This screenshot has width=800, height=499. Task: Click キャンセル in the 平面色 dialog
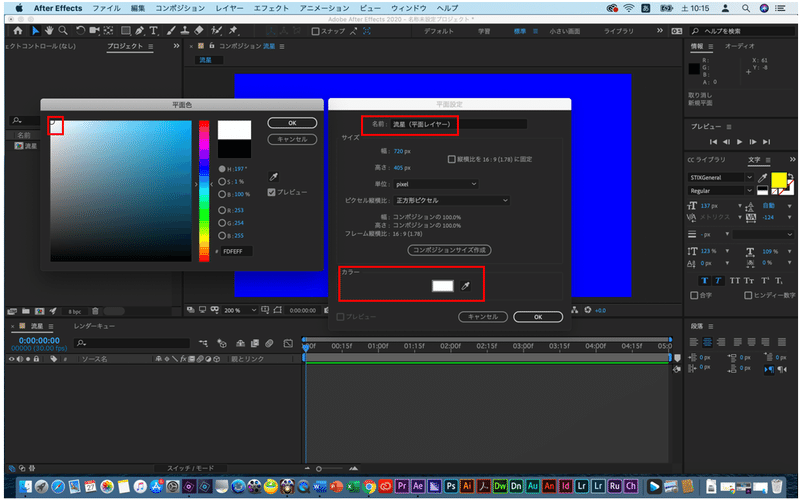(292, 139)
